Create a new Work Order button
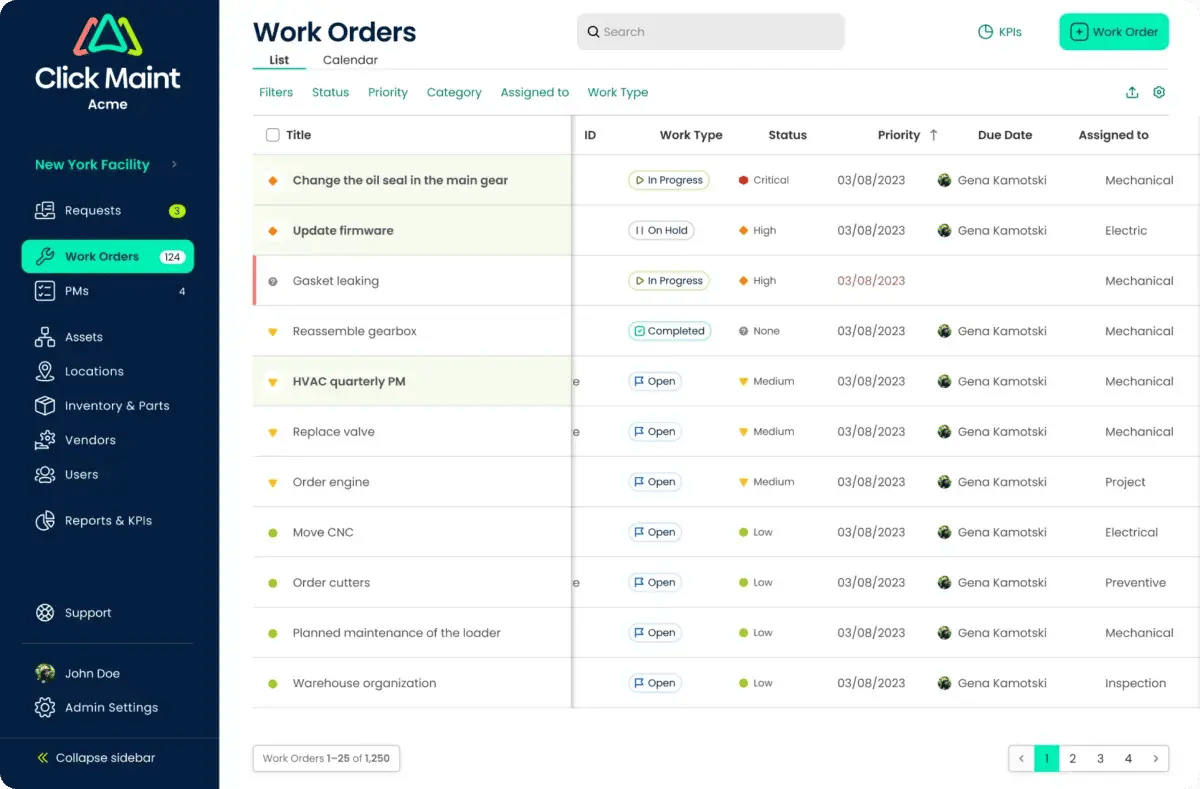The image size is (1200, 789). click(1114, 32)
